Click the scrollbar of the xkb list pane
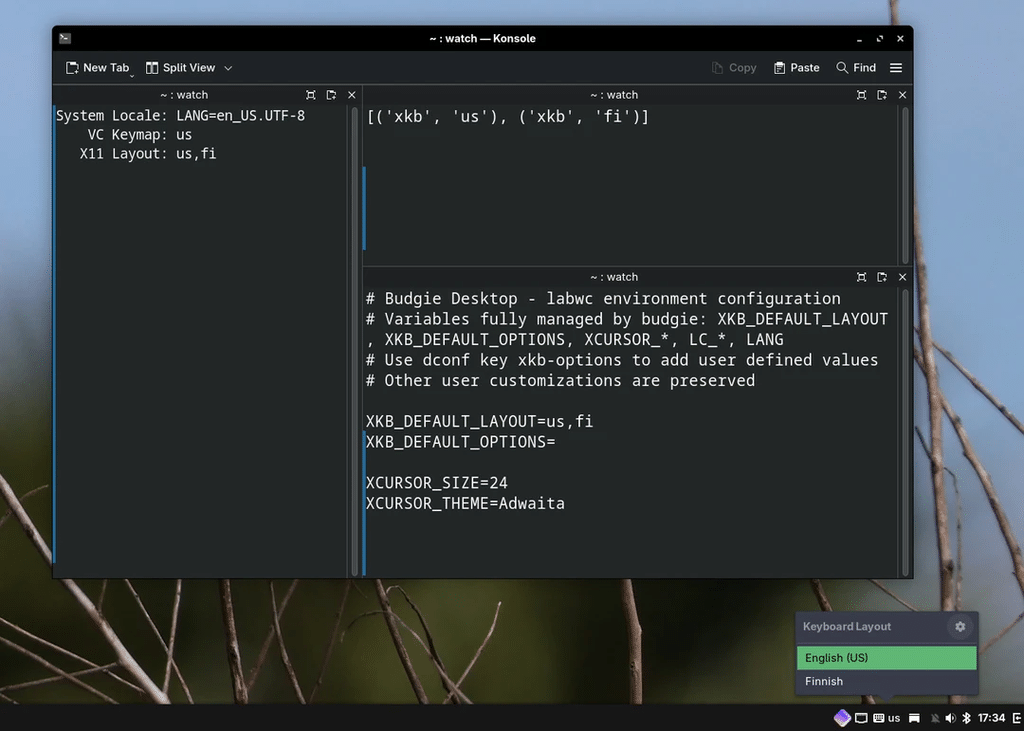The width and height of the screenshot is (1024, 731). [x=905, y=185]
